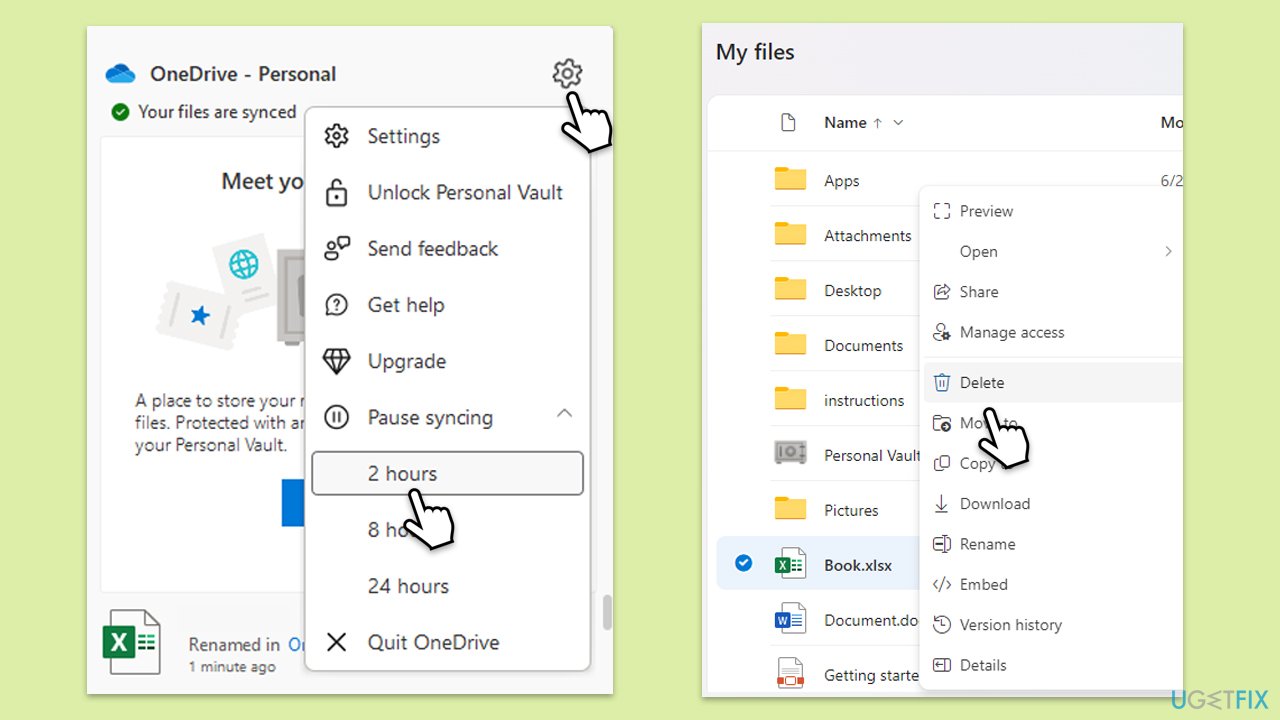Image resolution: width=1280 pixels, height=720 pixels.
Task: Click the Word document file icon
Action: click(790, 620)
